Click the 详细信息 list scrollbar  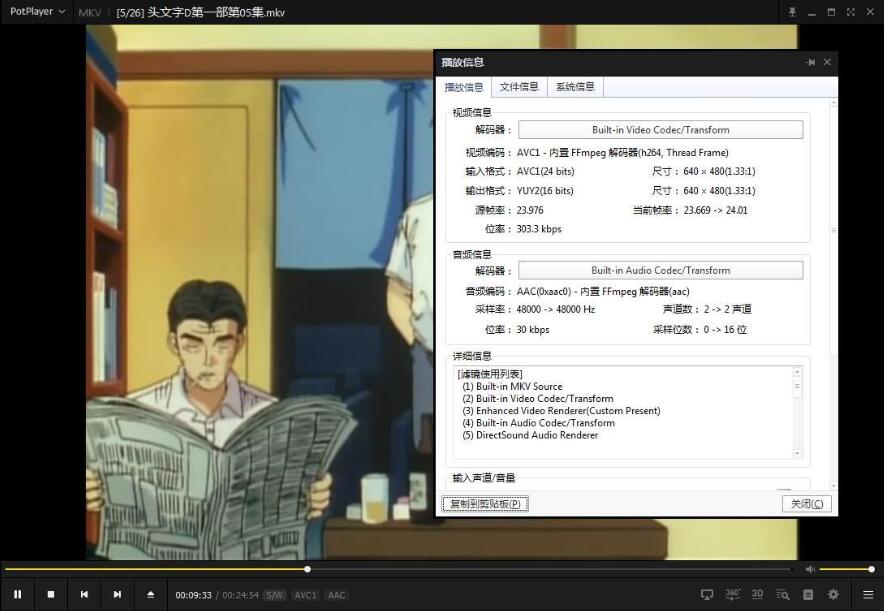point(798,410)
